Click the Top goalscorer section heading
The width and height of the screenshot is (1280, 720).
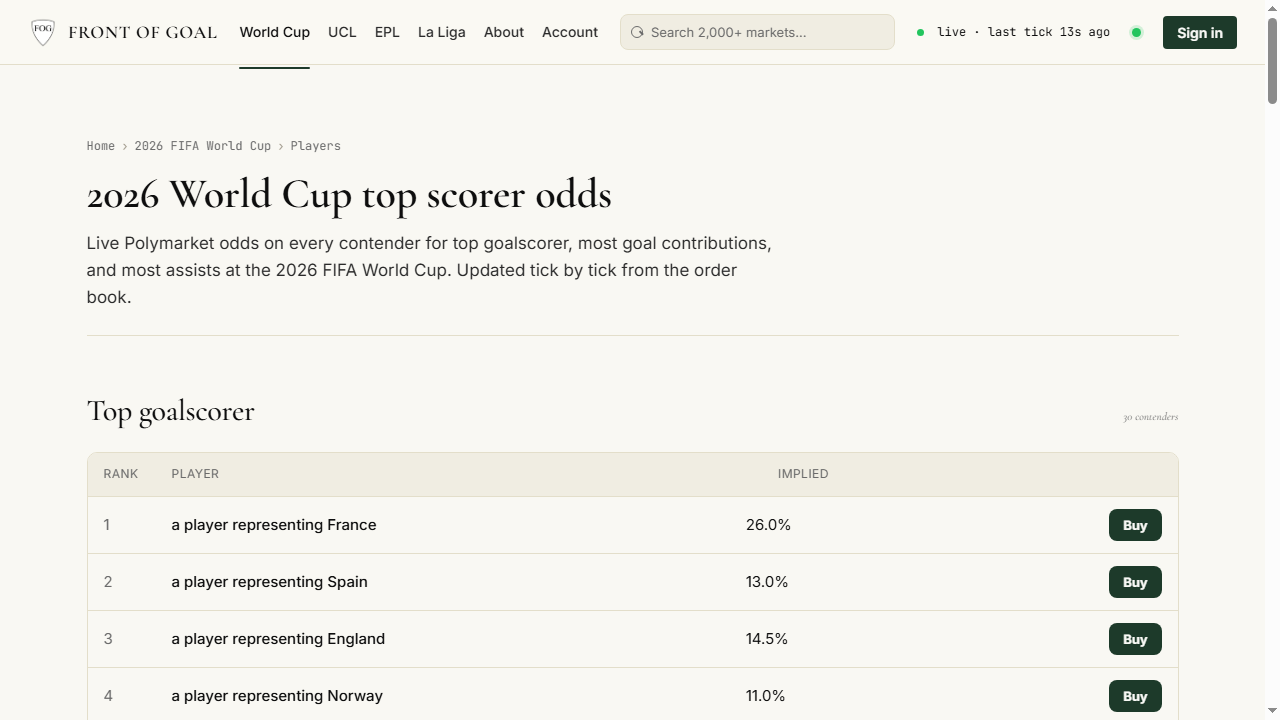171,411
